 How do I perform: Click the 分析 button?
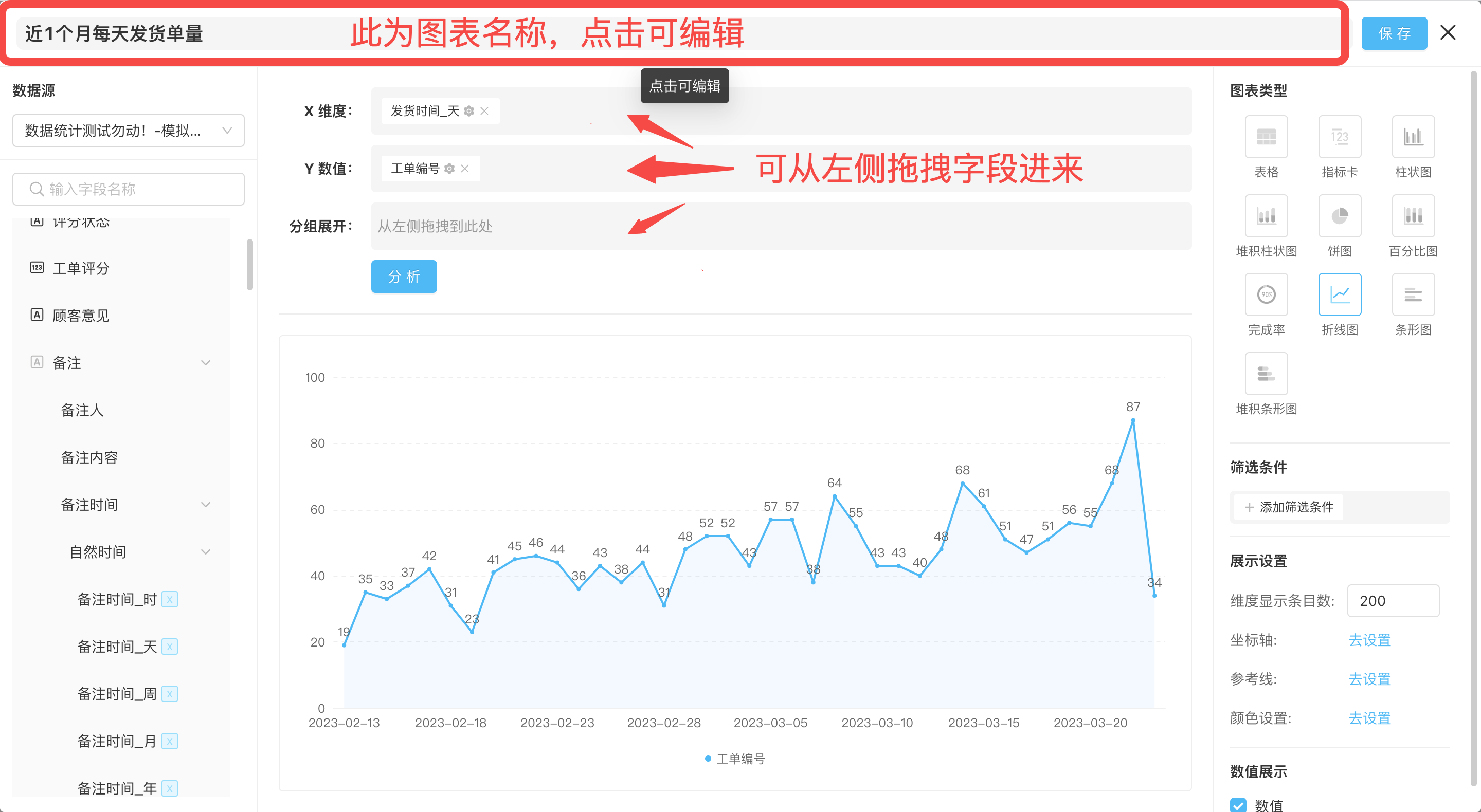(404, 276)
